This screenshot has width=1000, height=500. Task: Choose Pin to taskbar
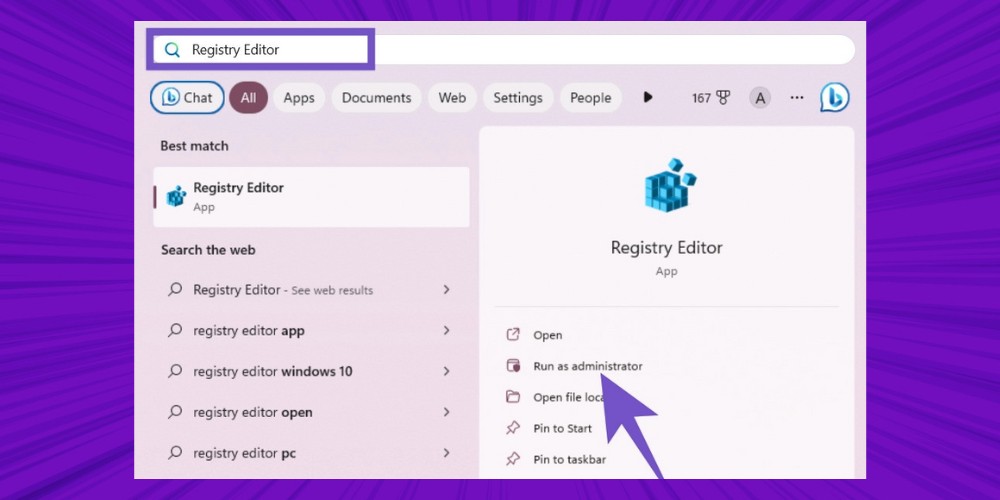(x=570, y=459)
